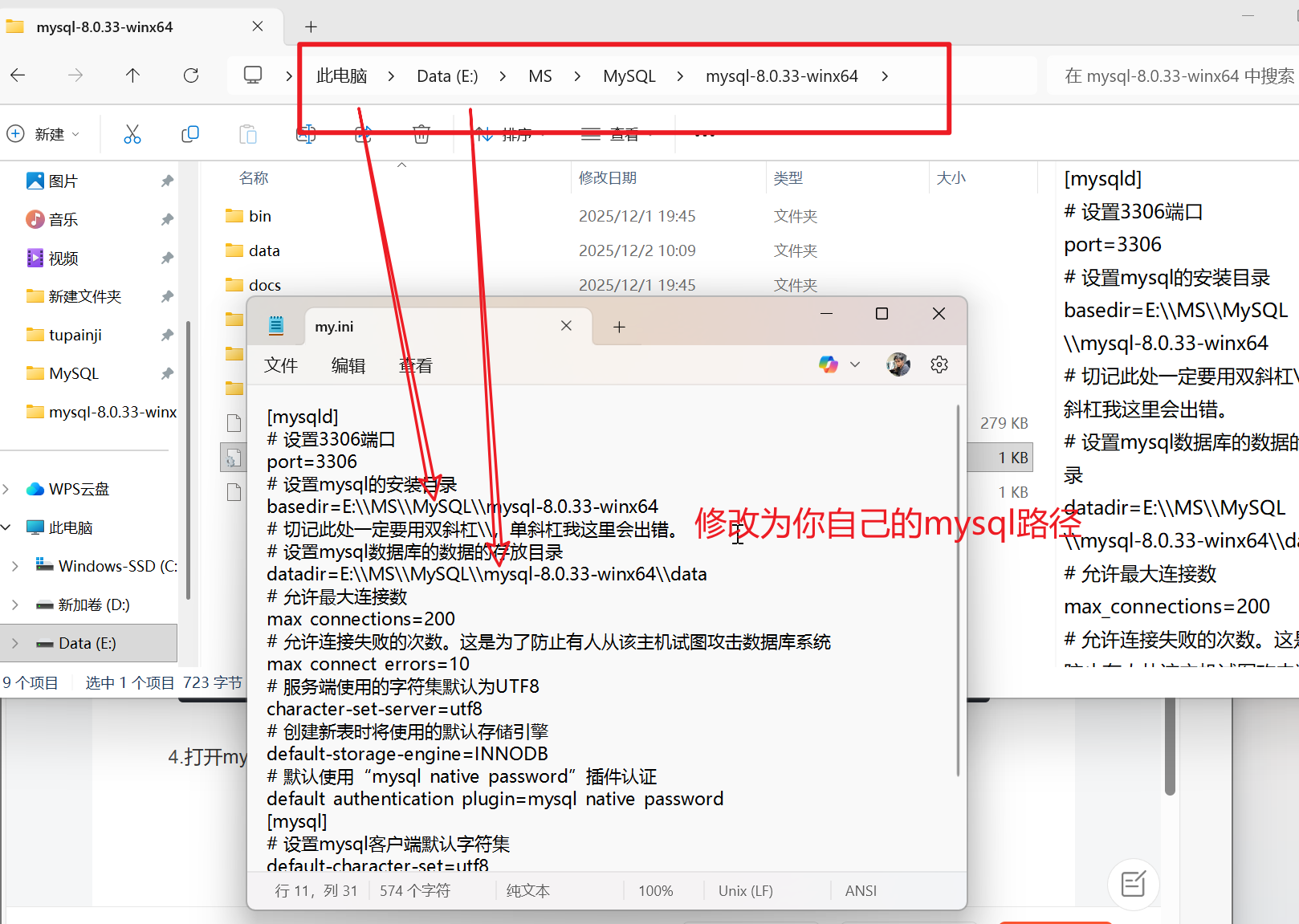Open Notepad settings gear

tap(939, 365)
